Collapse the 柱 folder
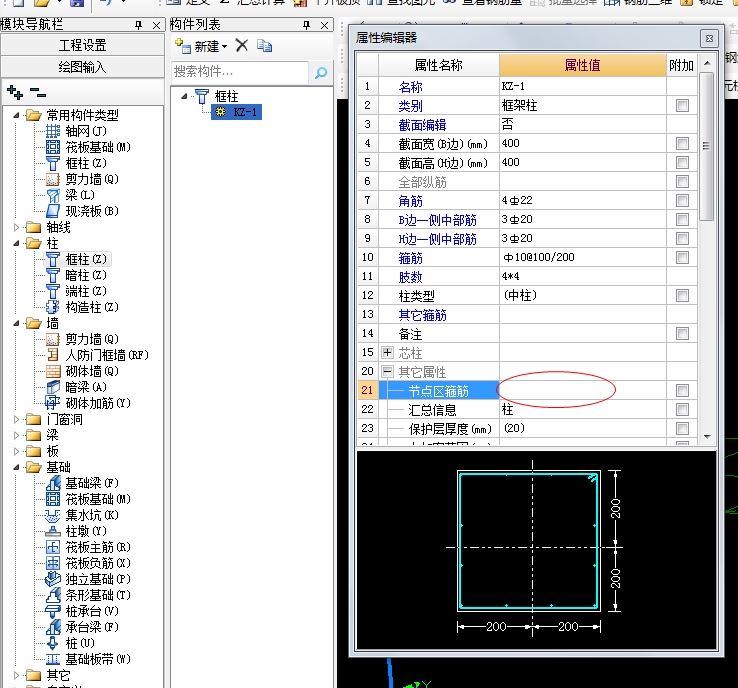The image size is (738, 688). click(x=16, y=243)
